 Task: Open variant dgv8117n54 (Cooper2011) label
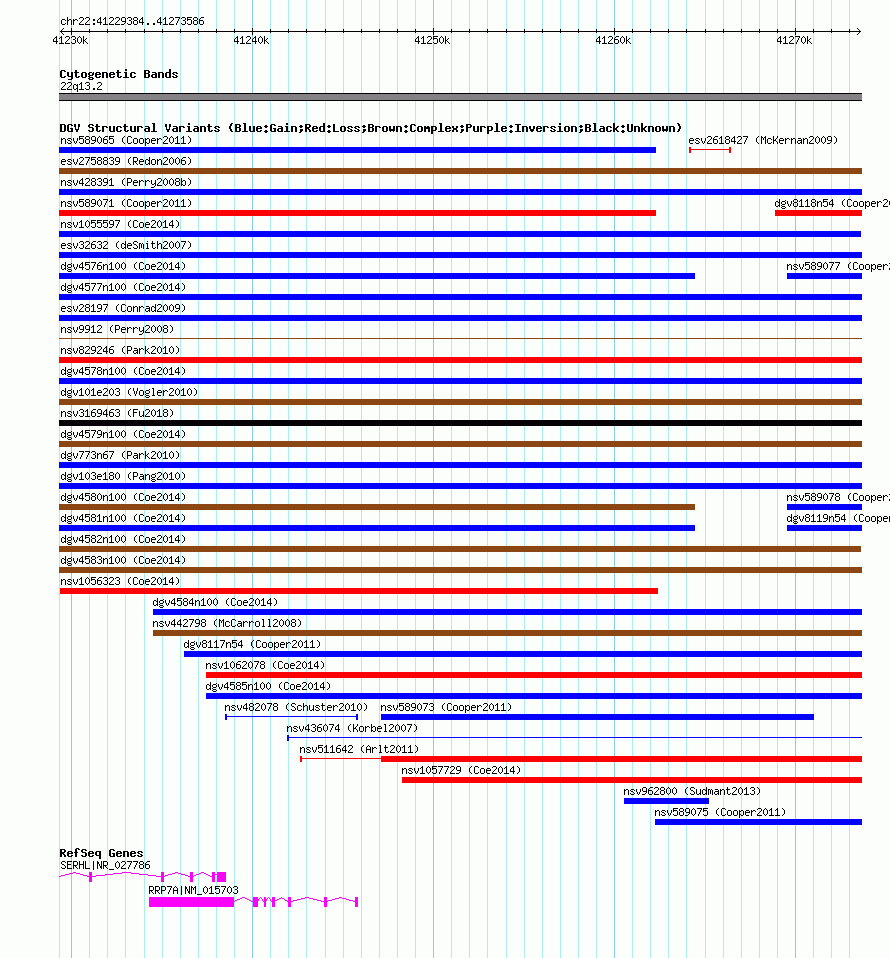click(252, 645)
